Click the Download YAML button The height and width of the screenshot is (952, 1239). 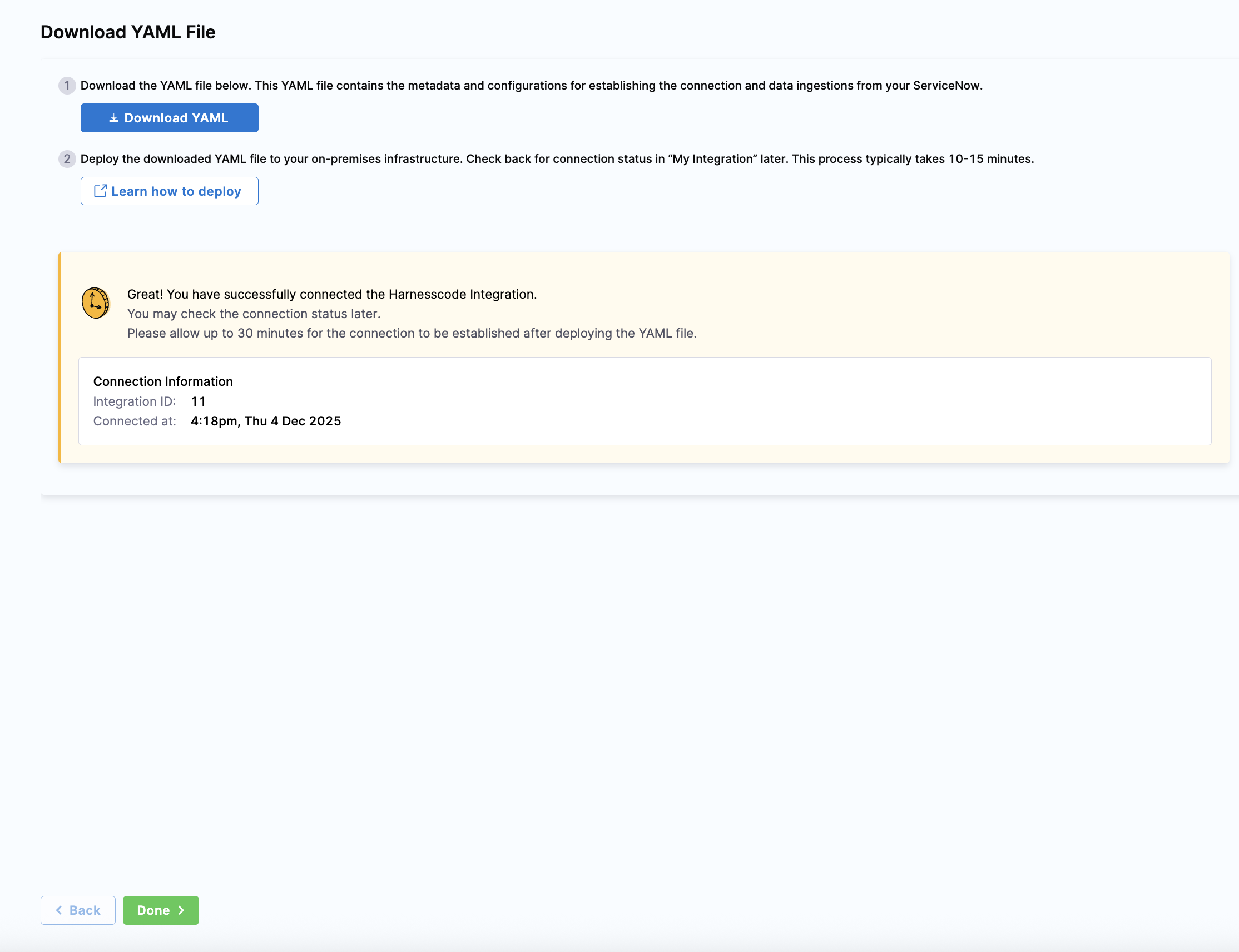pos(169,118)
